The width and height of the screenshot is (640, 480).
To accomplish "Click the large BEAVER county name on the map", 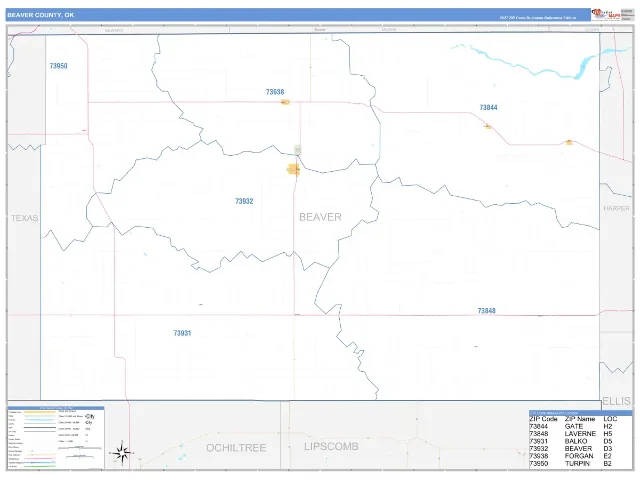I will (320, 217).
